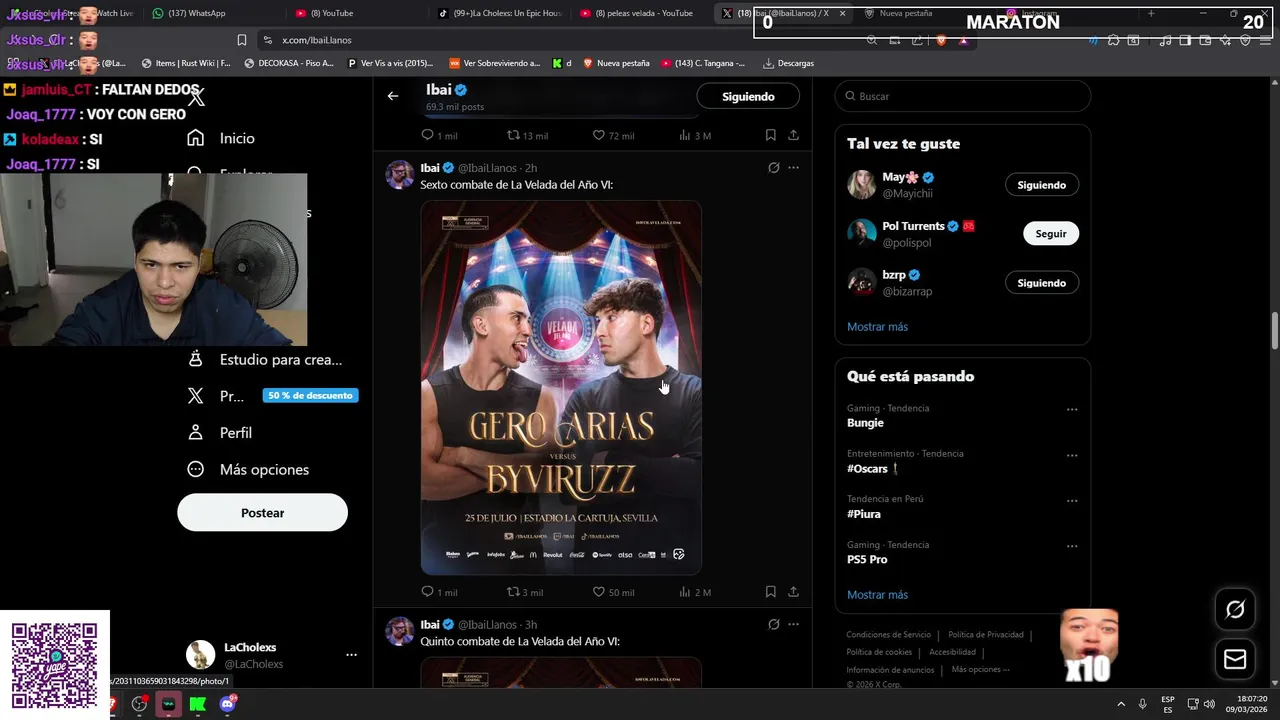1280x720 pixels.
Task: Switch to peleas velada YouTube tab
Action: click(x=642, y=13)
